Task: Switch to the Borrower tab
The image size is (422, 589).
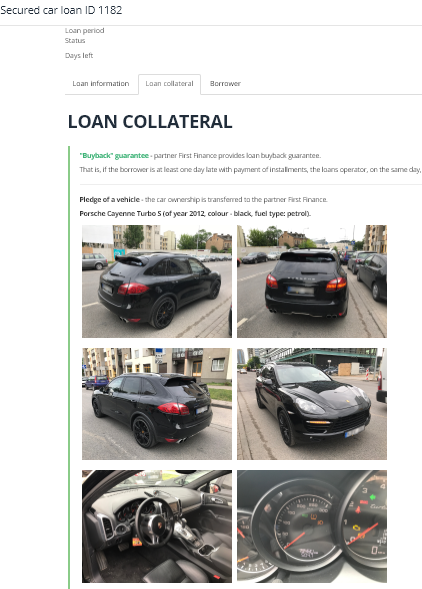Action: pos(225,84)
